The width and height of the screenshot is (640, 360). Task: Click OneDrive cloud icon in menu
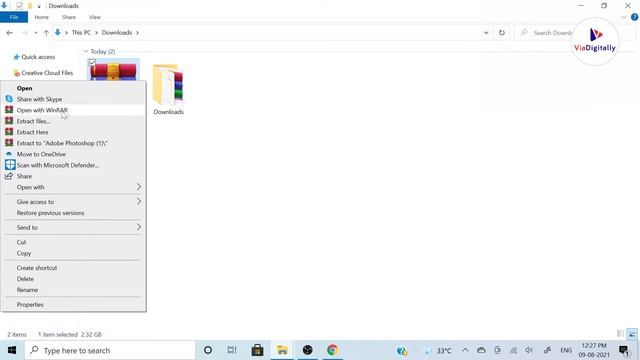tap(9, 154)
